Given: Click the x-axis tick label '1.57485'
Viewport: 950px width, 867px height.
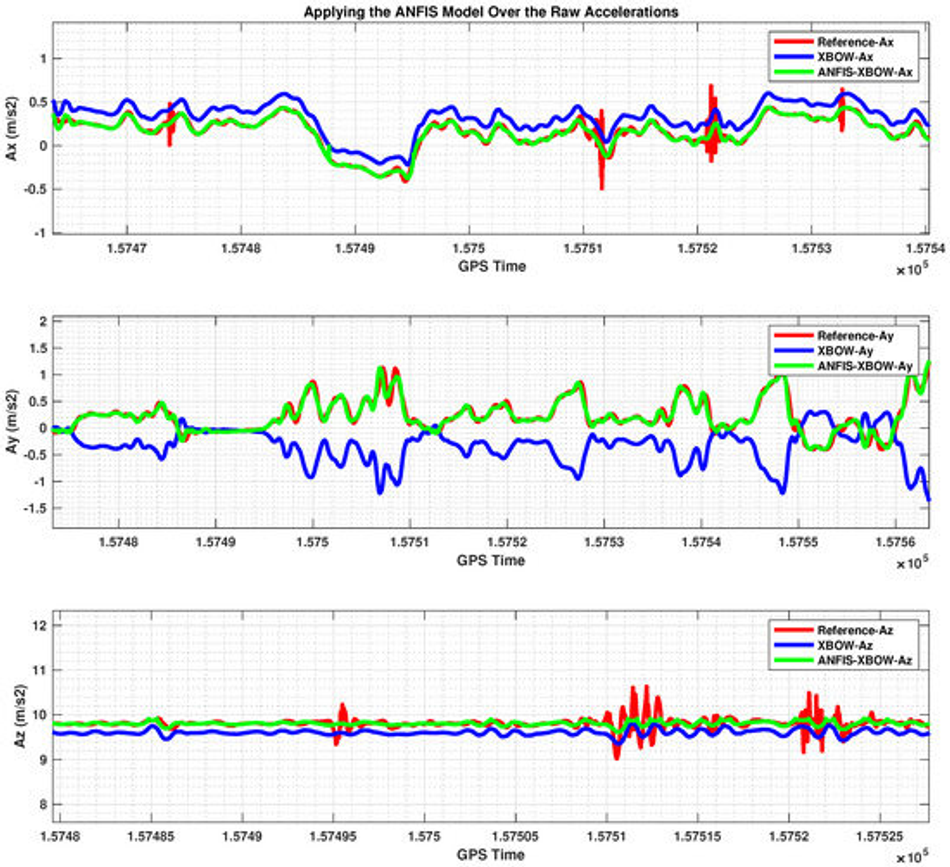Looking at the screenshot, I should pos(151,837).
